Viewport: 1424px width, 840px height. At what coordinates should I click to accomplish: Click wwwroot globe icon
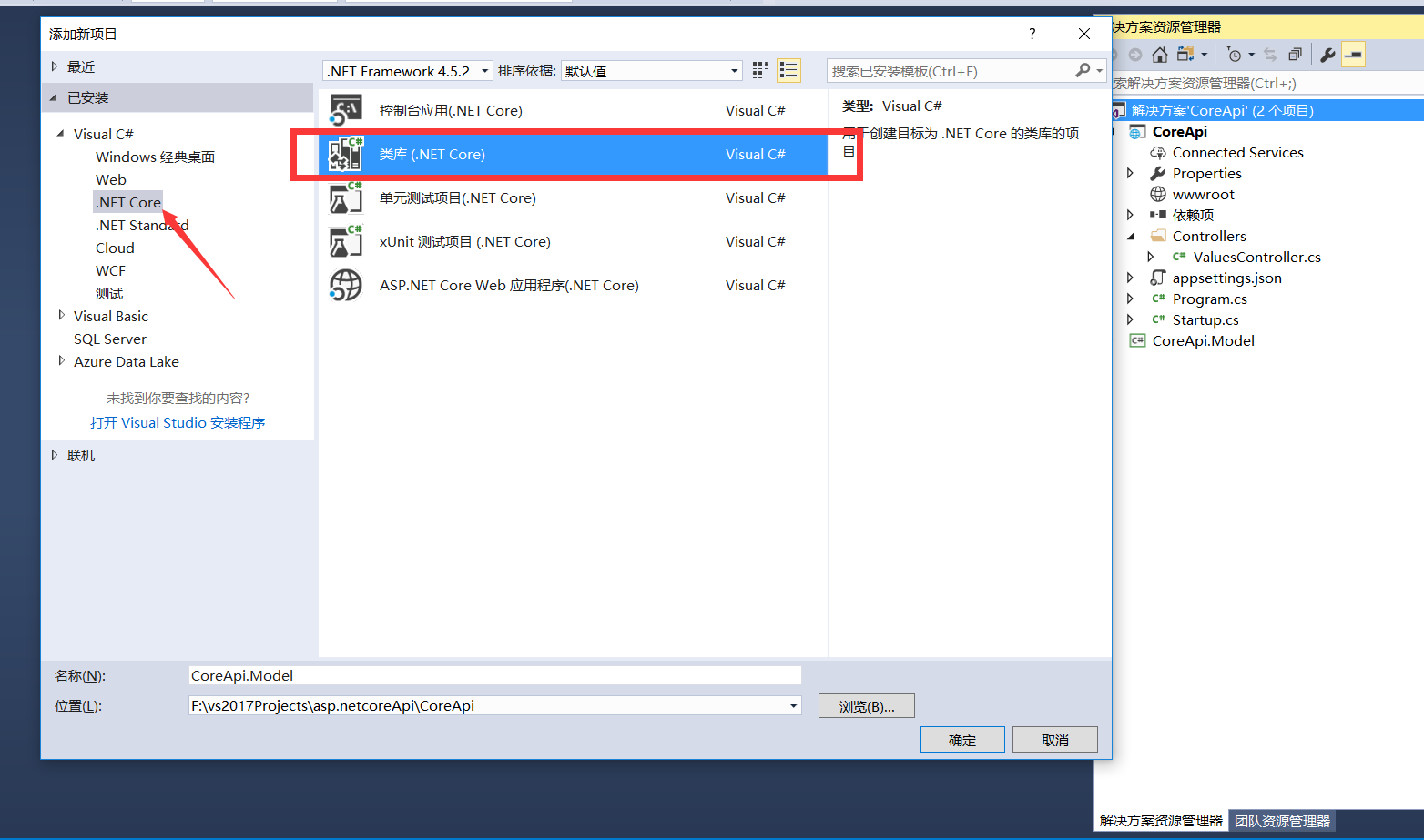pos(1158,194)
